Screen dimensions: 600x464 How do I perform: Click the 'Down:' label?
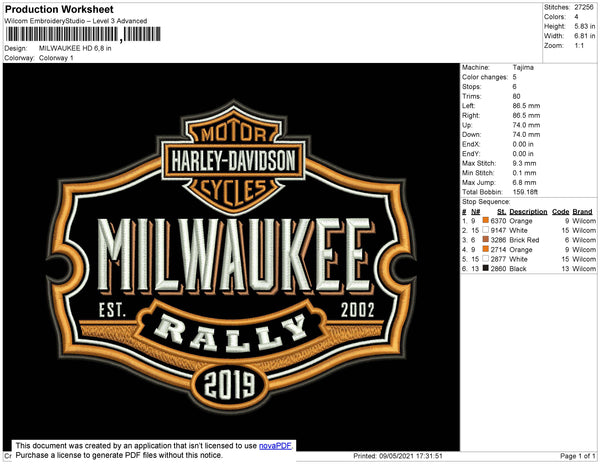pos(471,134)
